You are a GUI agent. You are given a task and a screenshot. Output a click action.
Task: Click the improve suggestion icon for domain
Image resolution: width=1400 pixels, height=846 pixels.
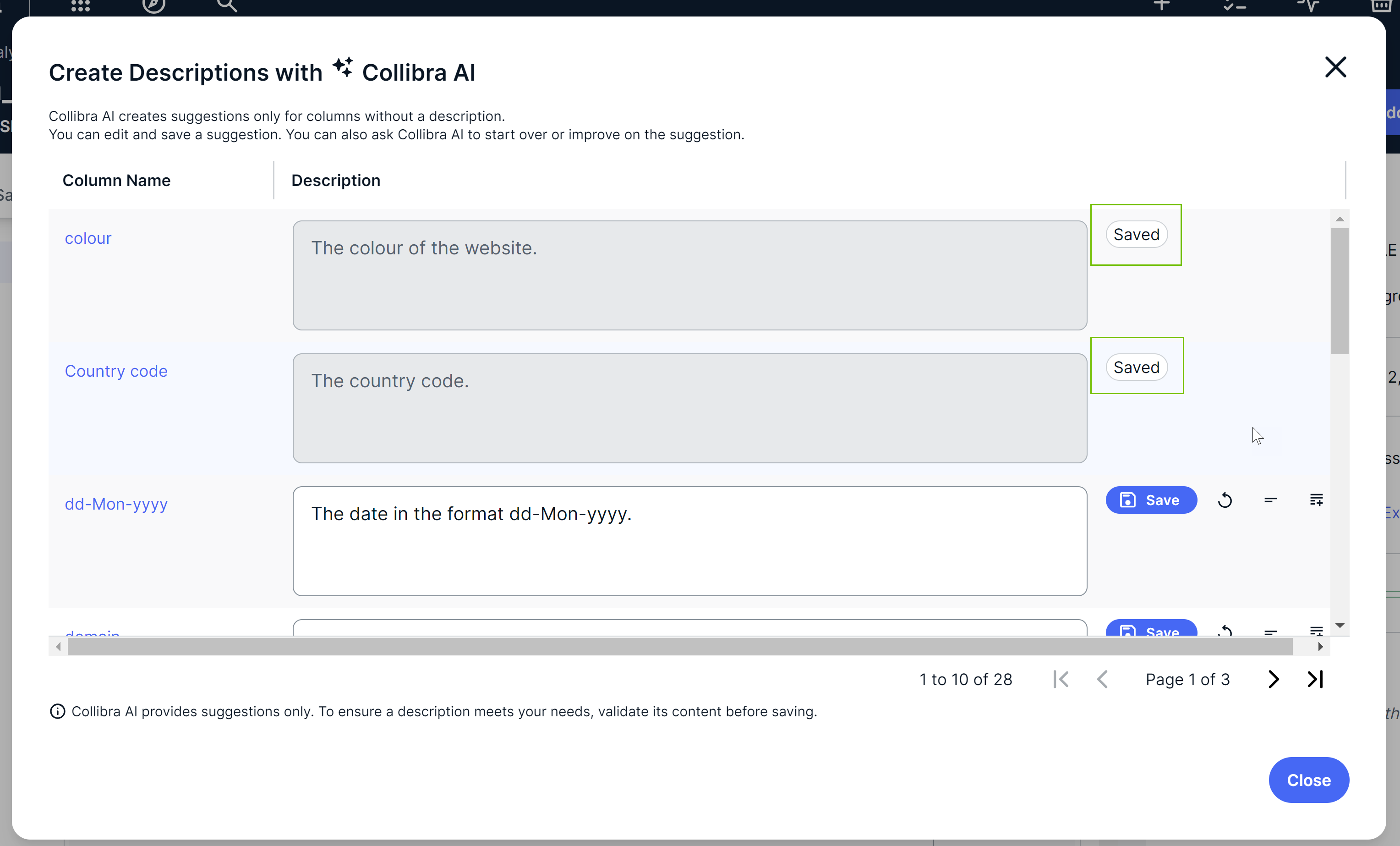1316,631
